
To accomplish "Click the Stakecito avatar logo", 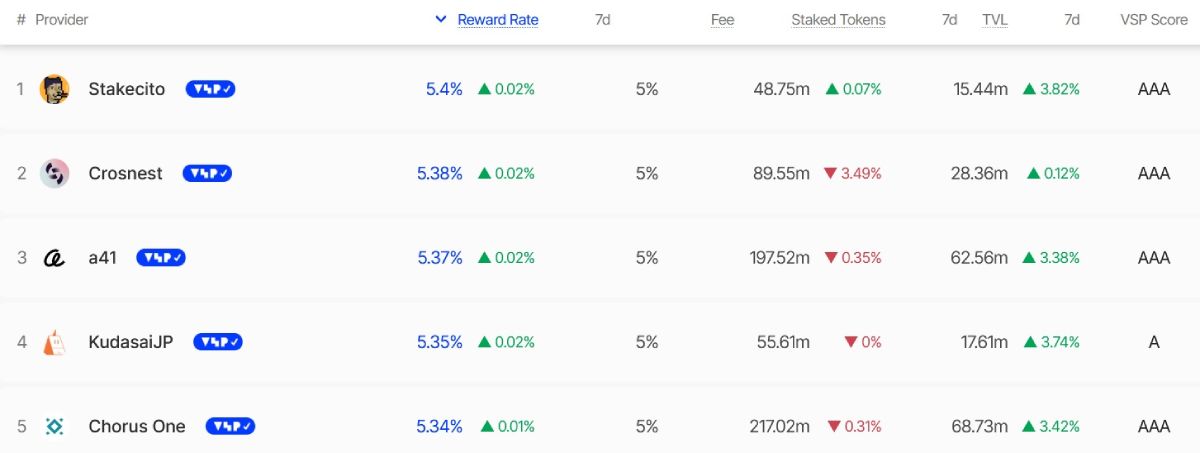I will click(x=54, y=89).
